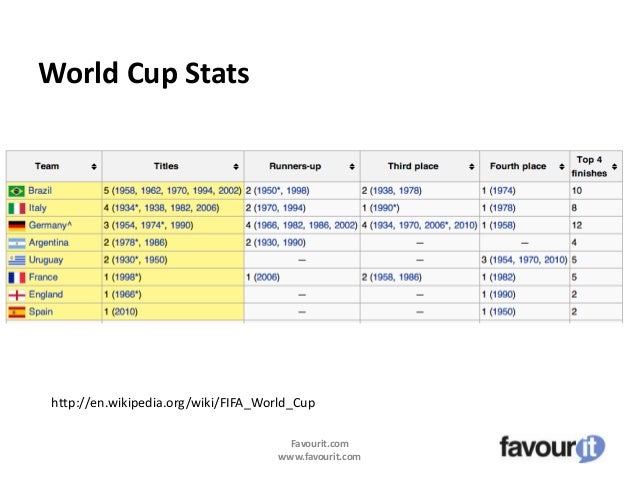Click the Uruguay flag icon
638x479 pixels.
[x=16, y=259]
